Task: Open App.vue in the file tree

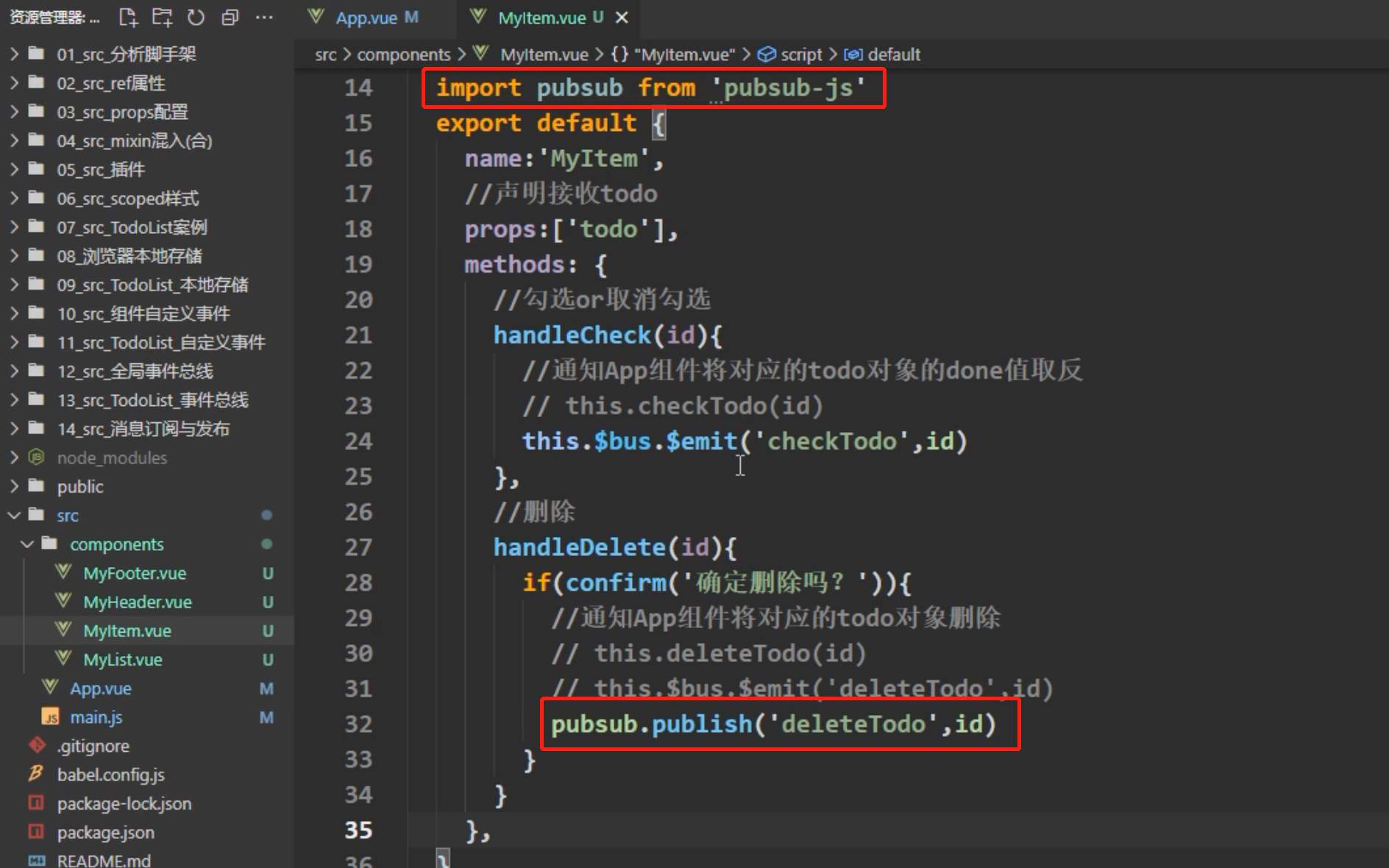Action: tap(101, 689)
